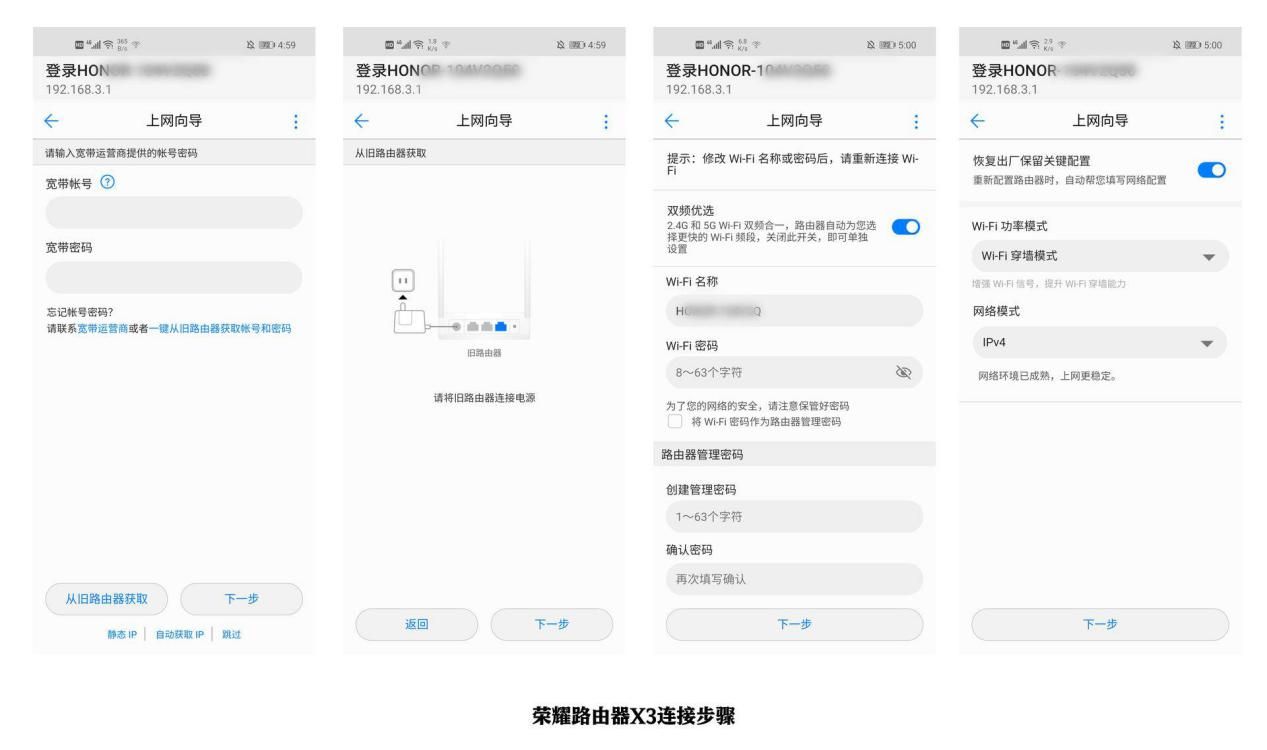Image resolution: width=1267 pixels, height=750 pixels.
Task: Tap the 从旧路由器获取 button
Action: point(107,599)
